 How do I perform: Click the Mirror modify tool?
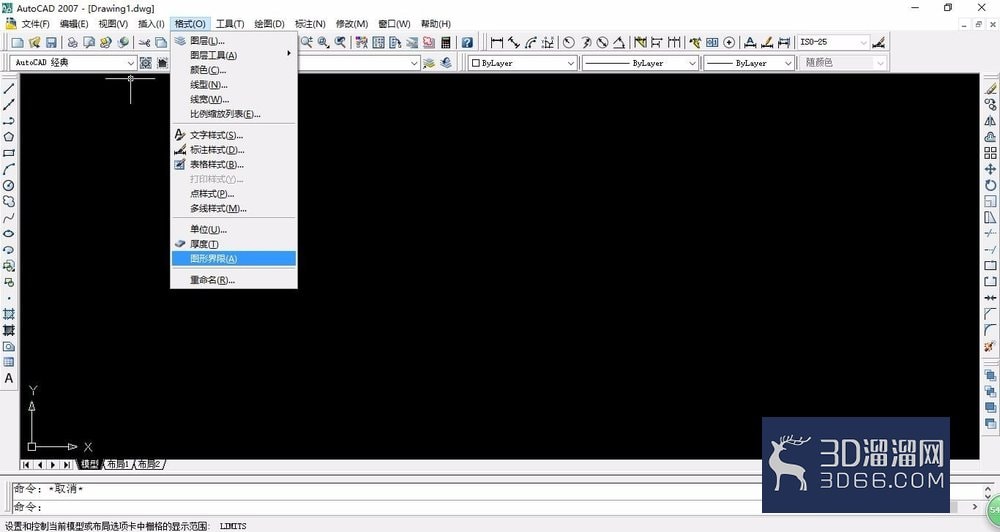coord(990,121)
